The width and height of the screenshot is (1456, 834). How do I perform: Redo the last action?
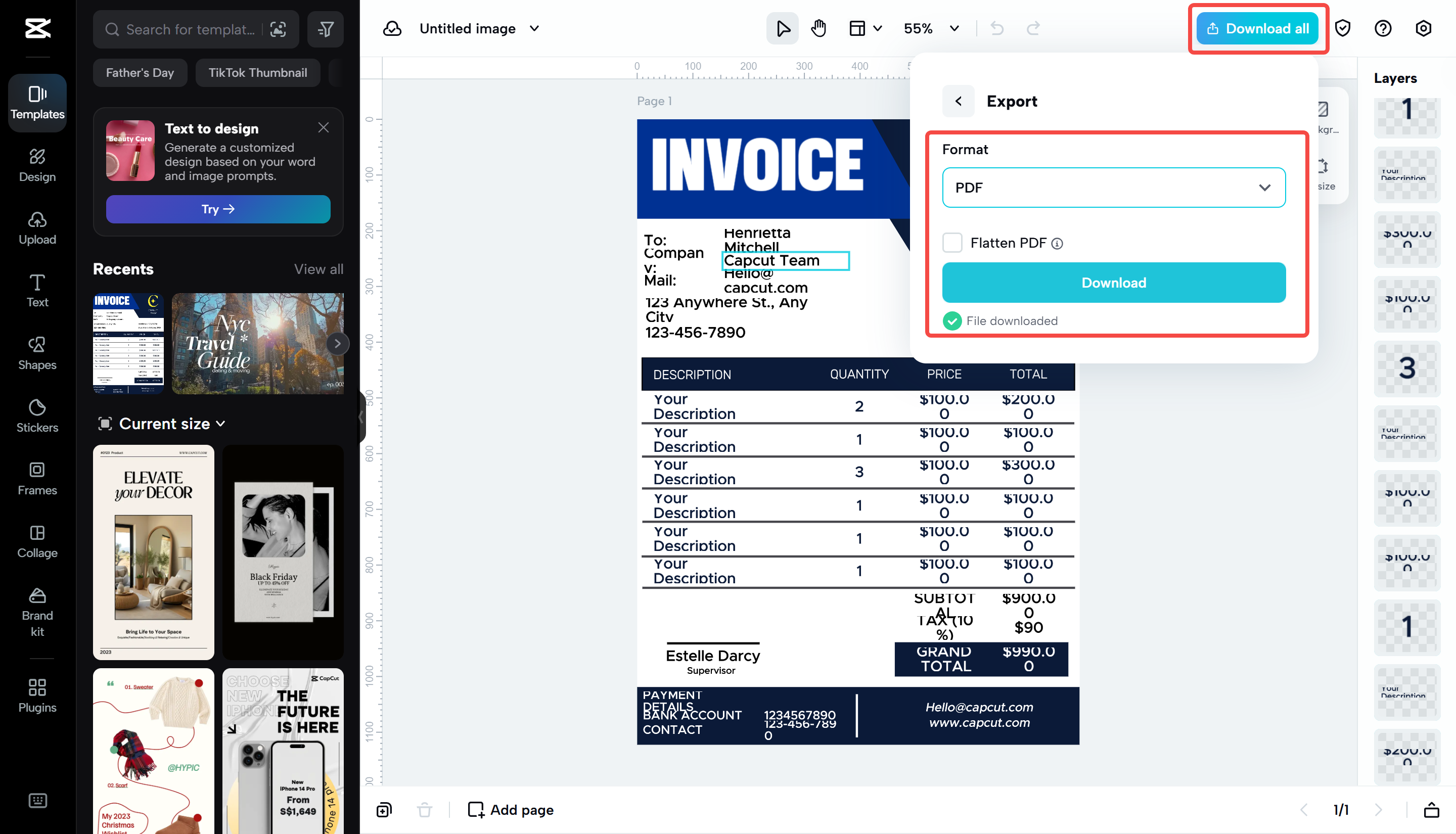coord(1033,28)
